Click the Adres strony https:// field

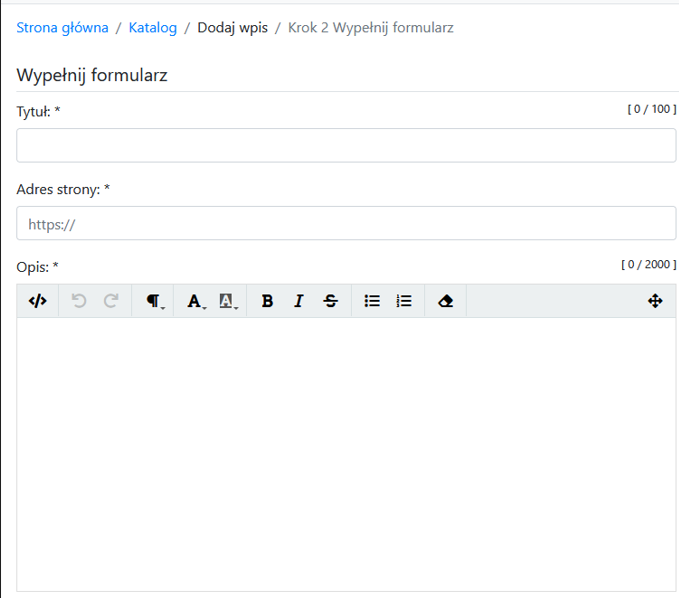click(x=346, y=223)
